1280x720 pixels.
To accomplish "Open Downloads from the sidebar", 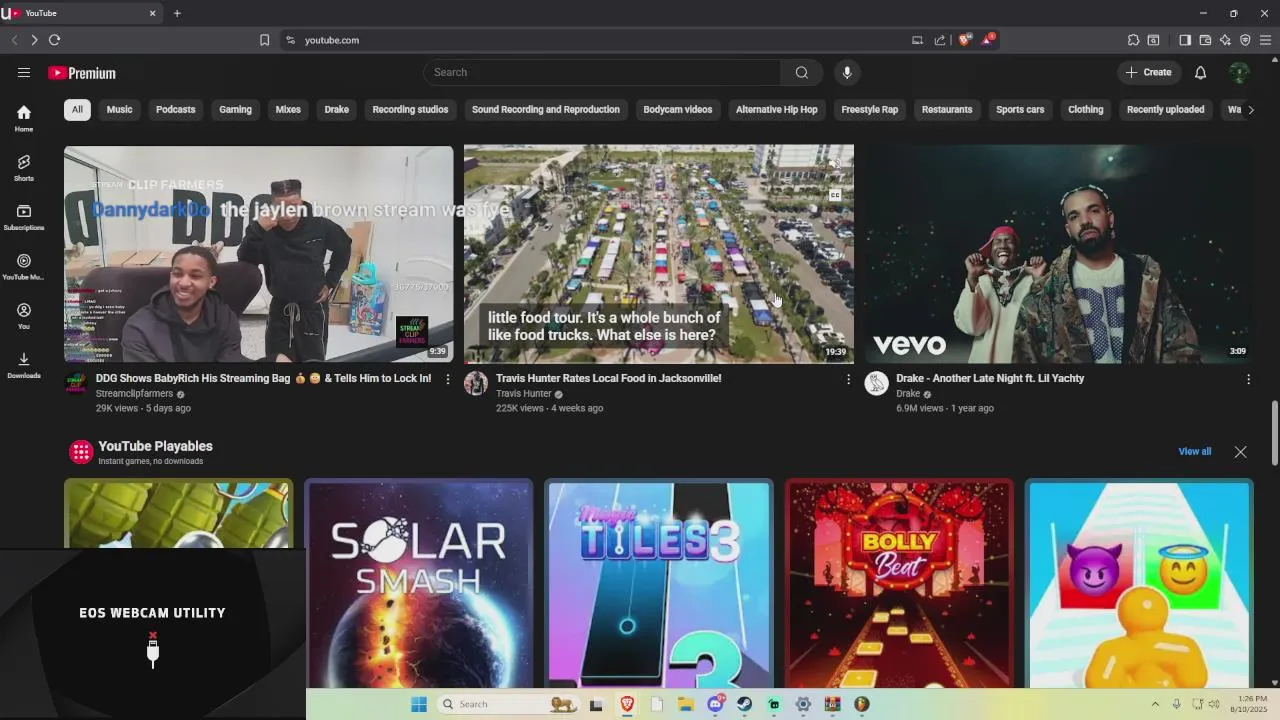I will pyautogui.click(x=24, y=365).
